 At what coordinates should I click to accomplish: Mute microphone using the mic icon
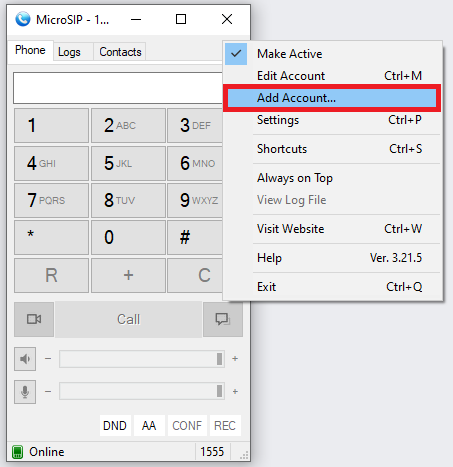(25, 392)
